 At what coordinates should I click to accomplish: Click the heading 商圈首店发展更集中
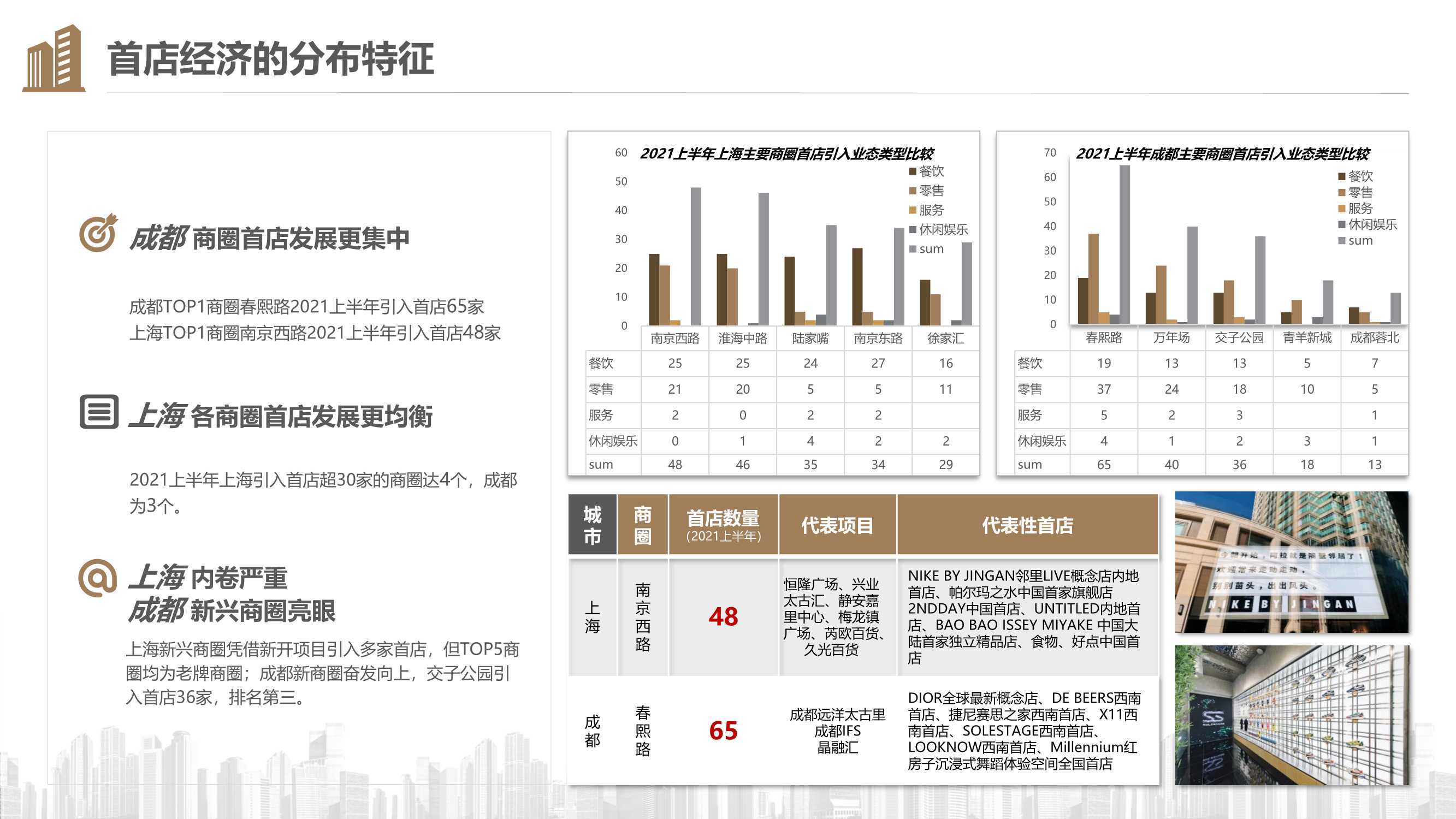coord(301,239)
